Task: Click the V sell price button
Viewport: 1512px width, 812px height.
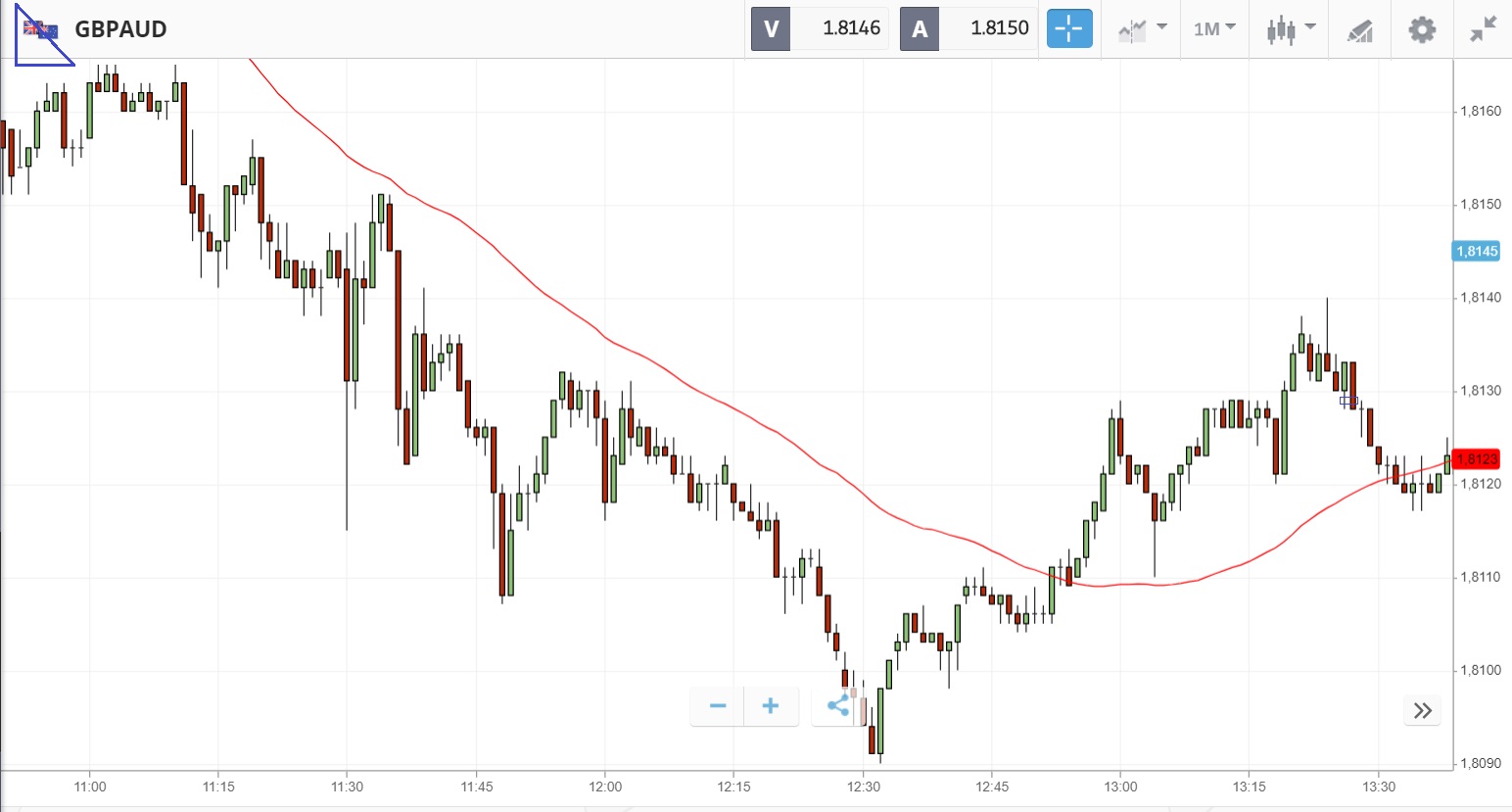Action: pos(820,28)
